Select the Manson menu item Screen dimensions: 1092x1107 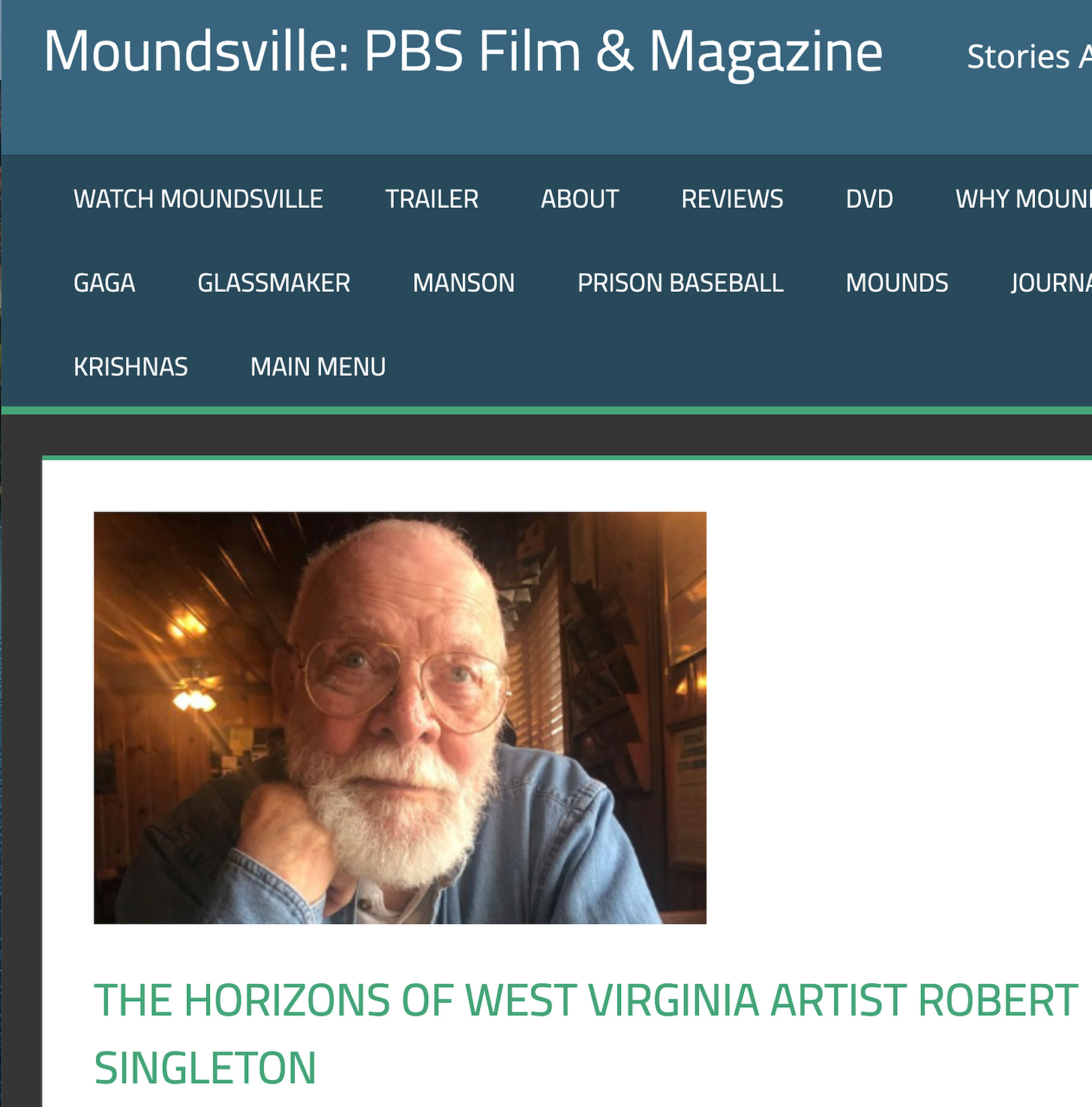[x=463, y=283]
